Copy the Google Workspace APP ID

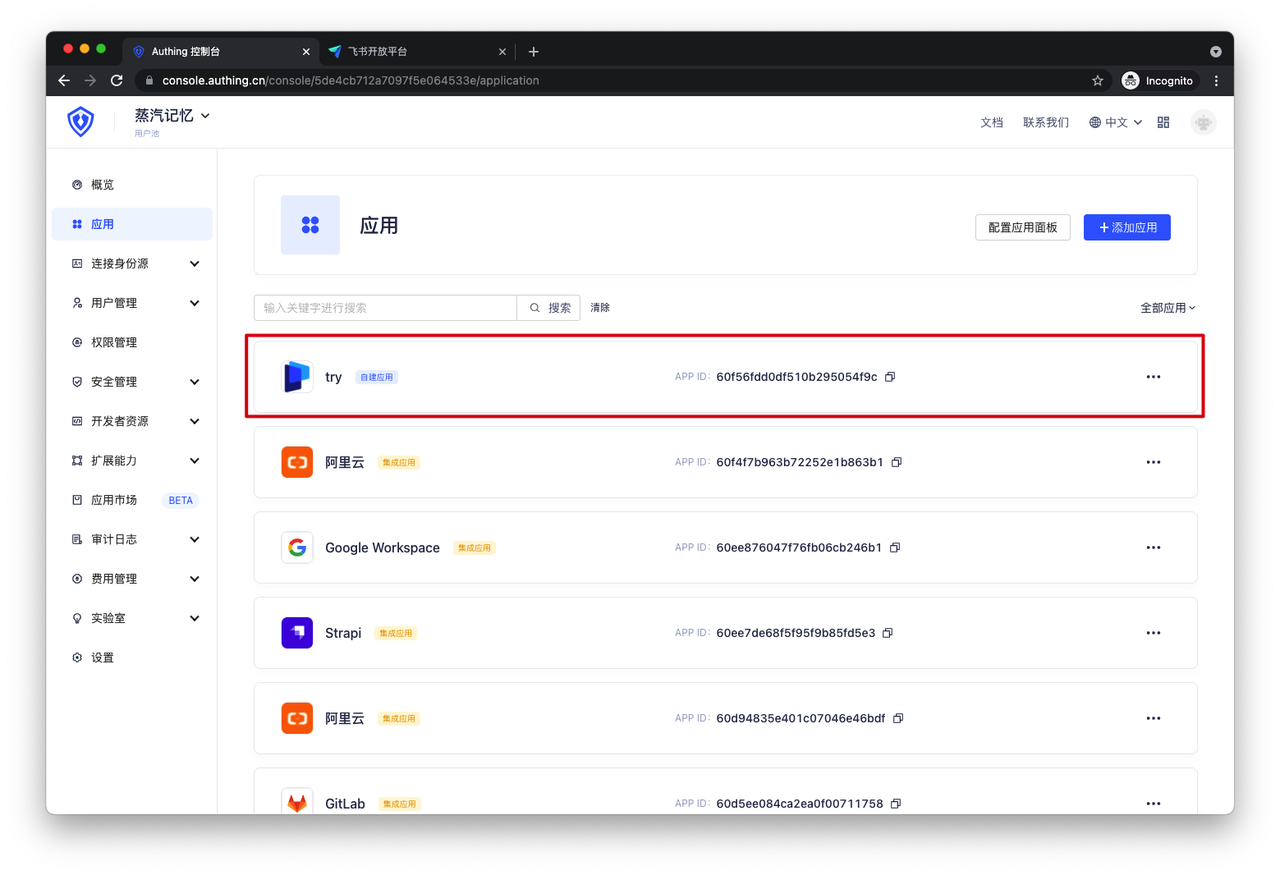pyautogui.click(x=895, y=548)
